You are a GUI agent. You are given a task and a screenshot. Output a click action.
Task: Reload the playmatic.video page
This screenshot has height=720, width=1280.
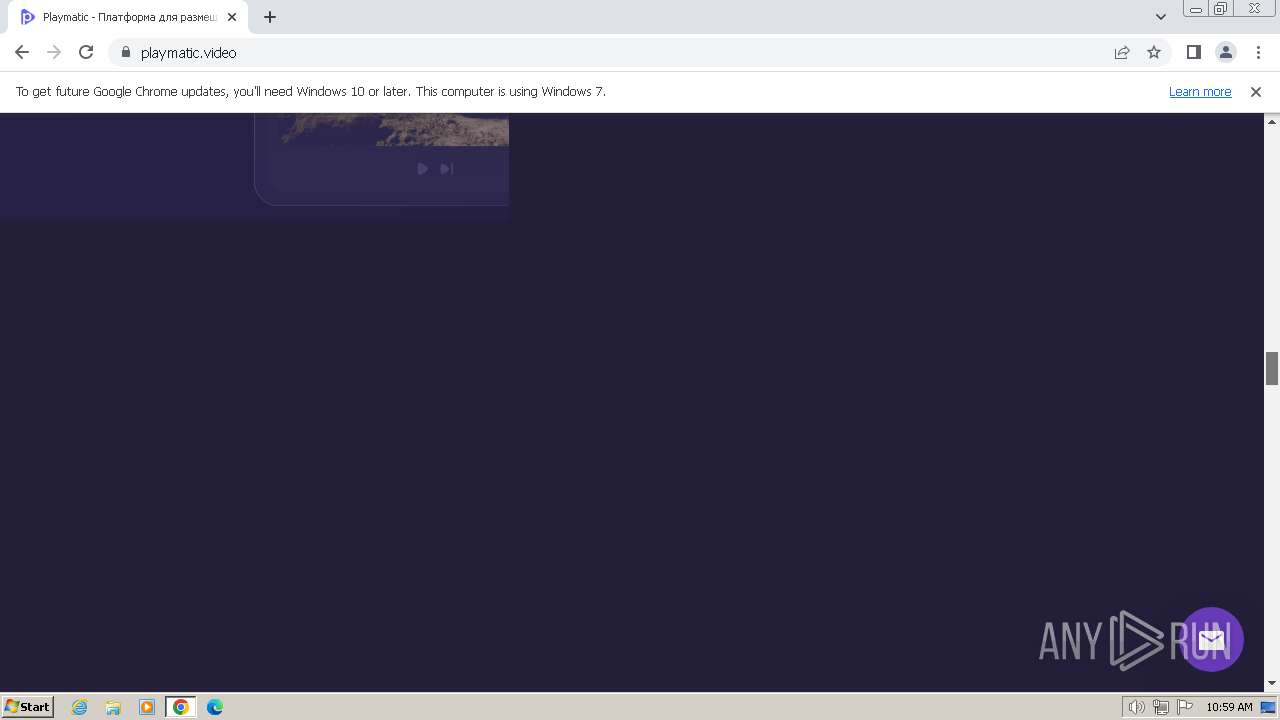86,52
